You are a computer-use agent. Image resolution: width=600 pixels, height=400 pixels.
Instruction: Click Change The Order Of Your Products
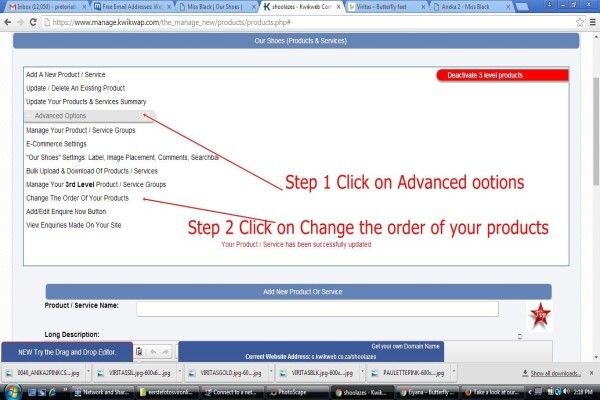tap(77, 198)
